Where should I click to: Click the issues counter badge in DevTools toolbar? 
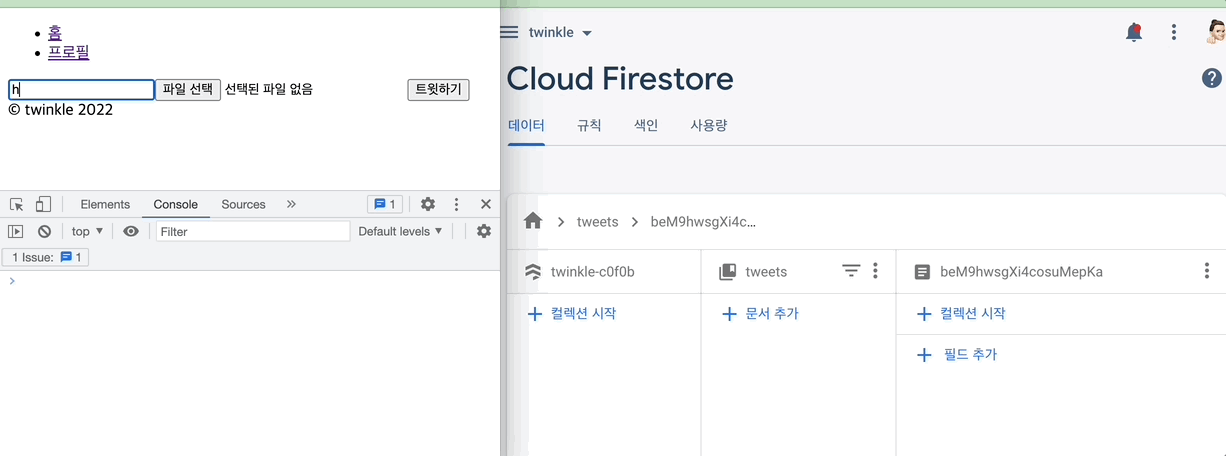[385, 204]
